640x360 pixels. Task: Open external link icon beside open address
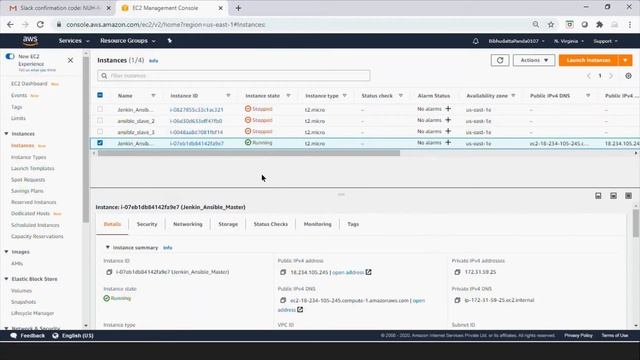coord(369,272)
